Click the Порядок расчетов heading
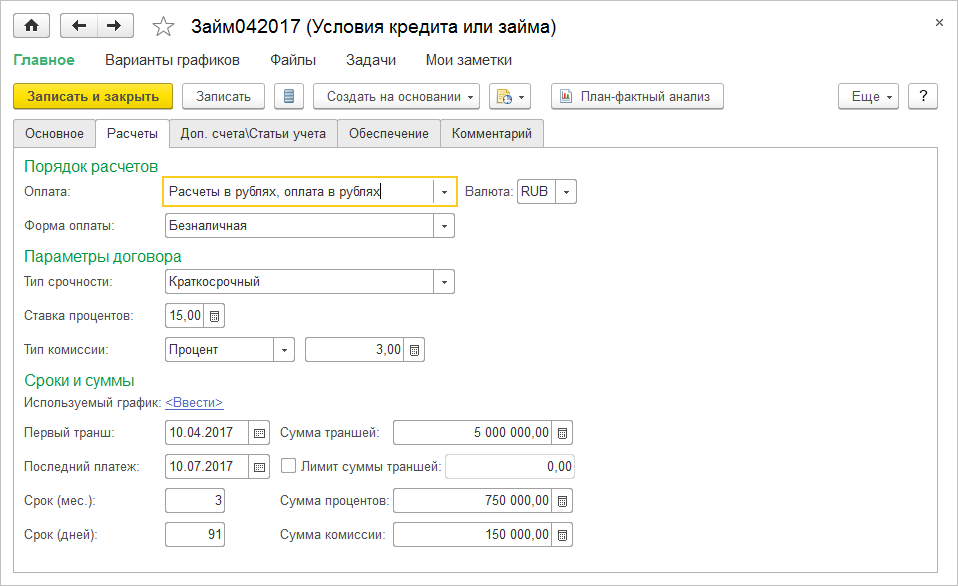Viewport: 958px width, 586px height. 91,167
